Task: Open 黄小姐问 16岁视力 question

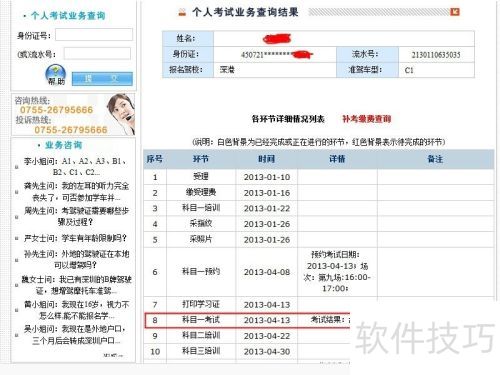Action: (76, 310)
